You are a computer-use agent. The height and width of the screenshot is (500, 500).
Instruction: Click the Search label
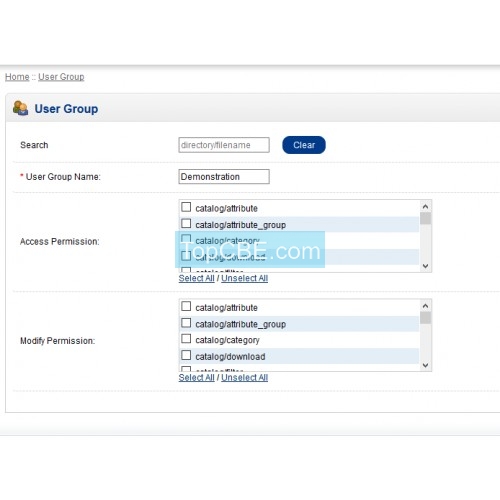34,145
